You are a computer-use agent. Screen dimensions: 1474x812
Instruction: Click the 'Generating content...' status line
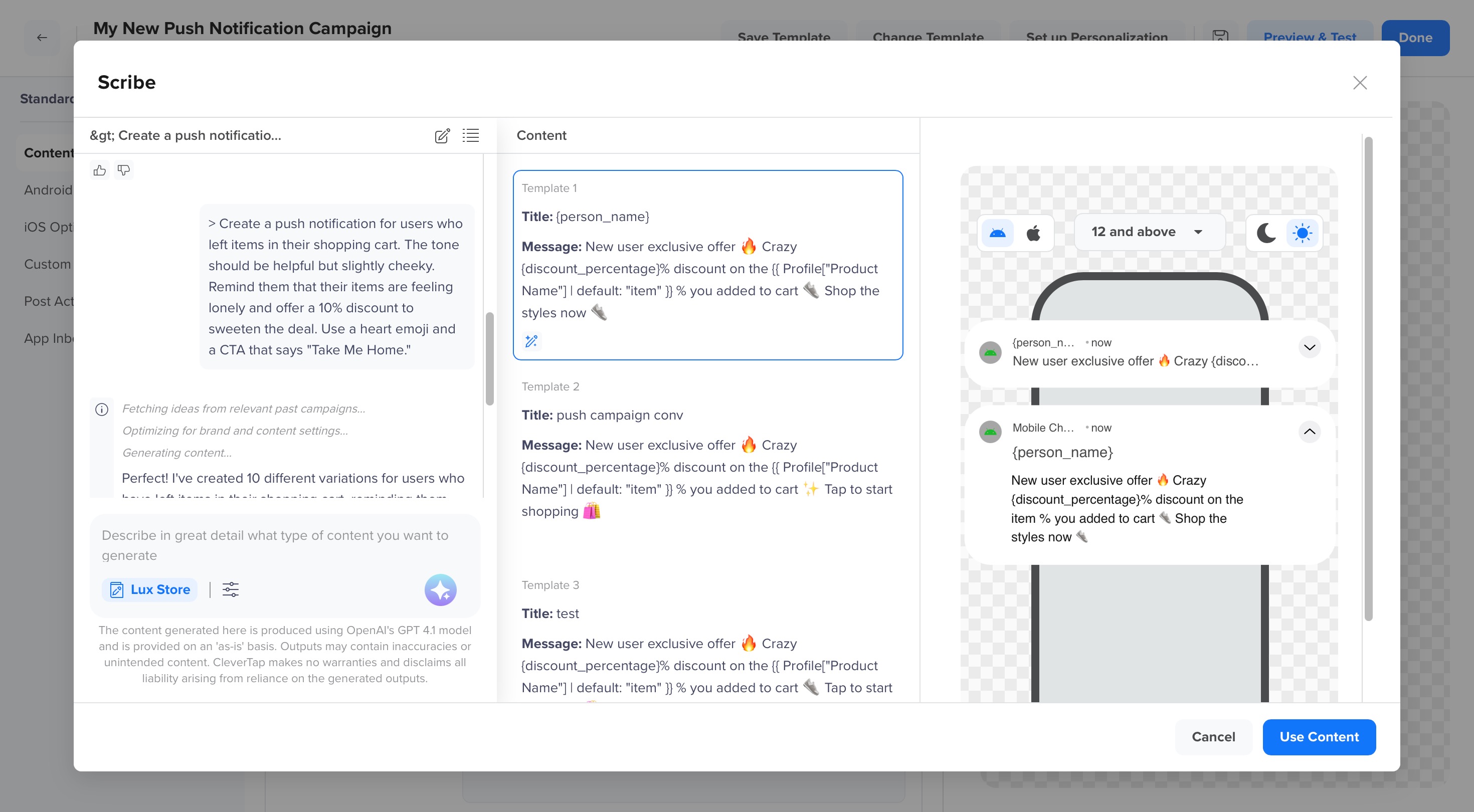pyautogui.click(x=177, y=453)
